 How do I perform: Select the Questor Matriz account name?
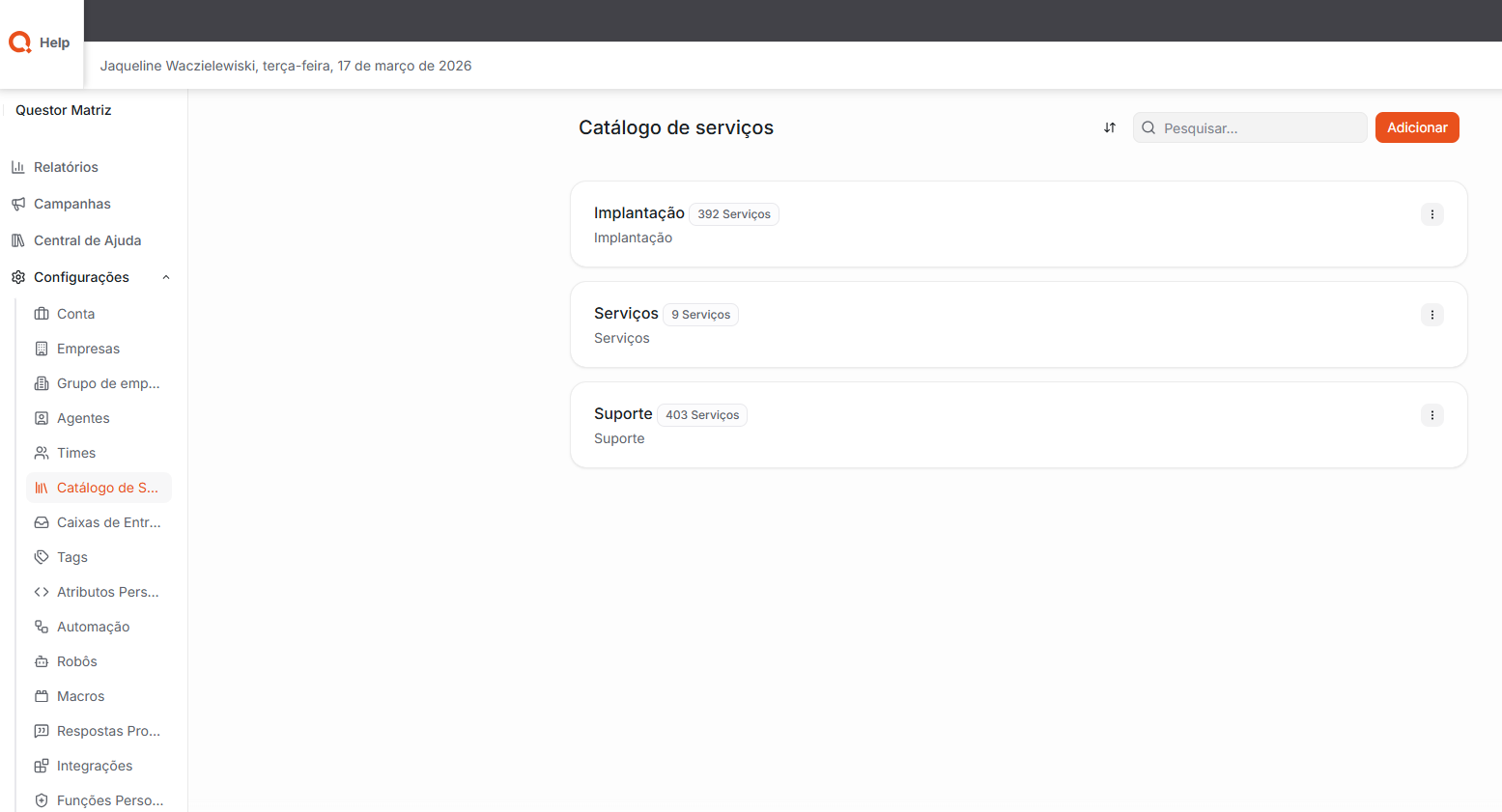click(x=64, y=110)
